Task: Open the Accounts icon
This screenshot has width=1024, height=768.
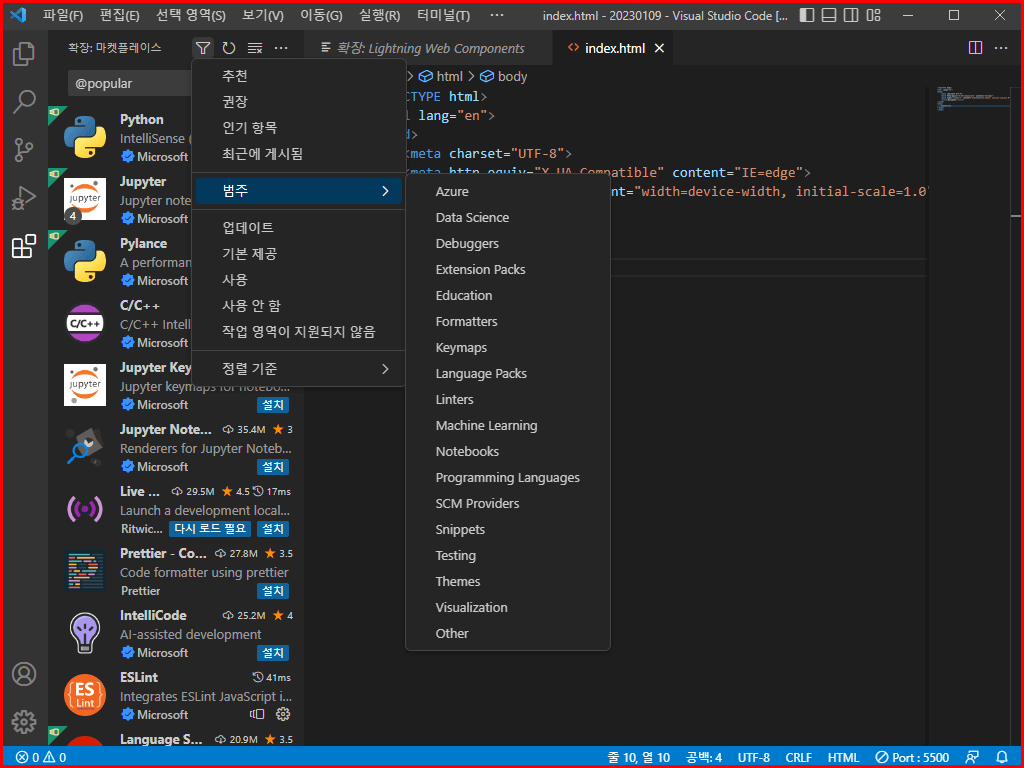Action: (24, 674)
